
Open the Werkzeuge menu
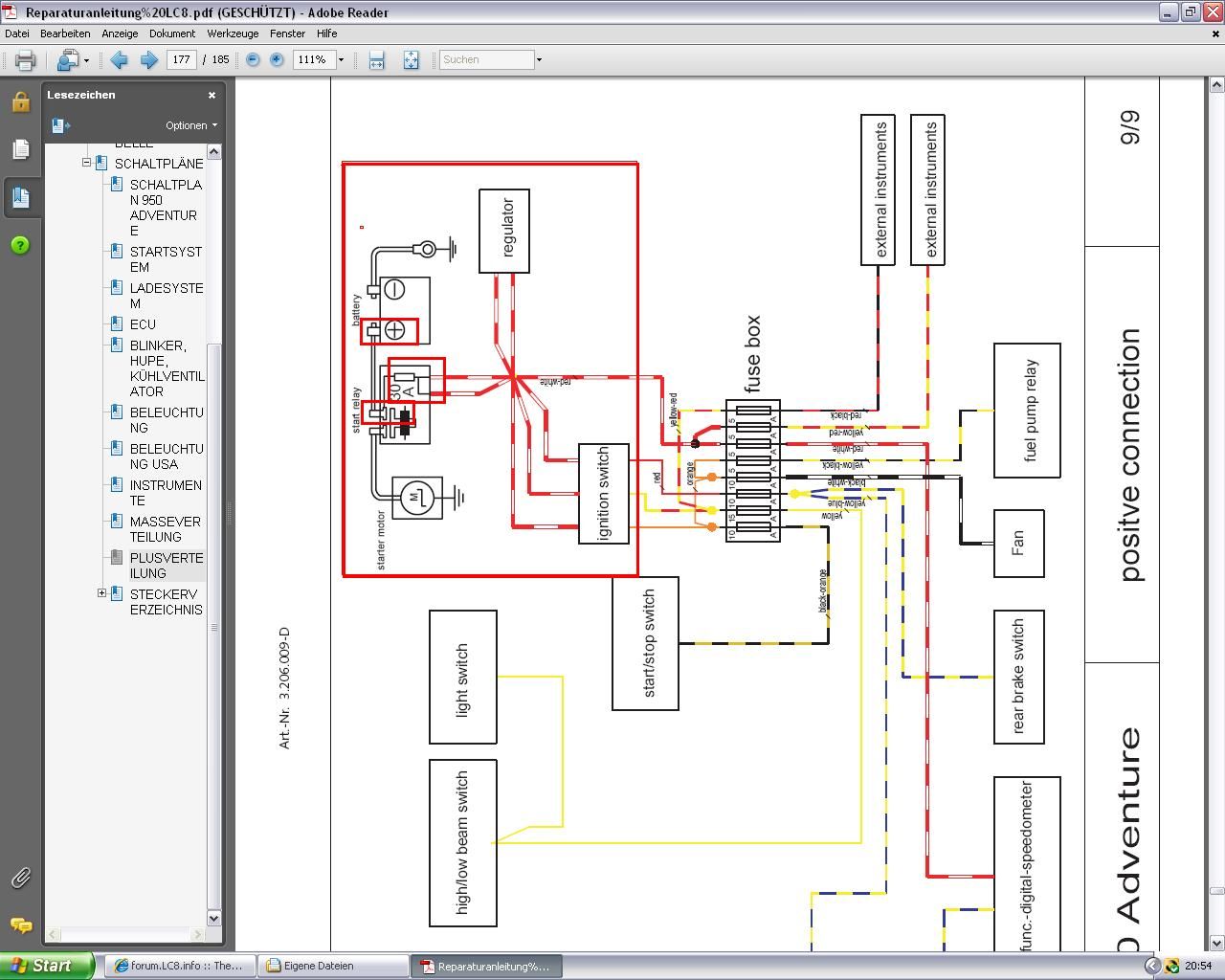pyautogui.click(x=233, y=33)
